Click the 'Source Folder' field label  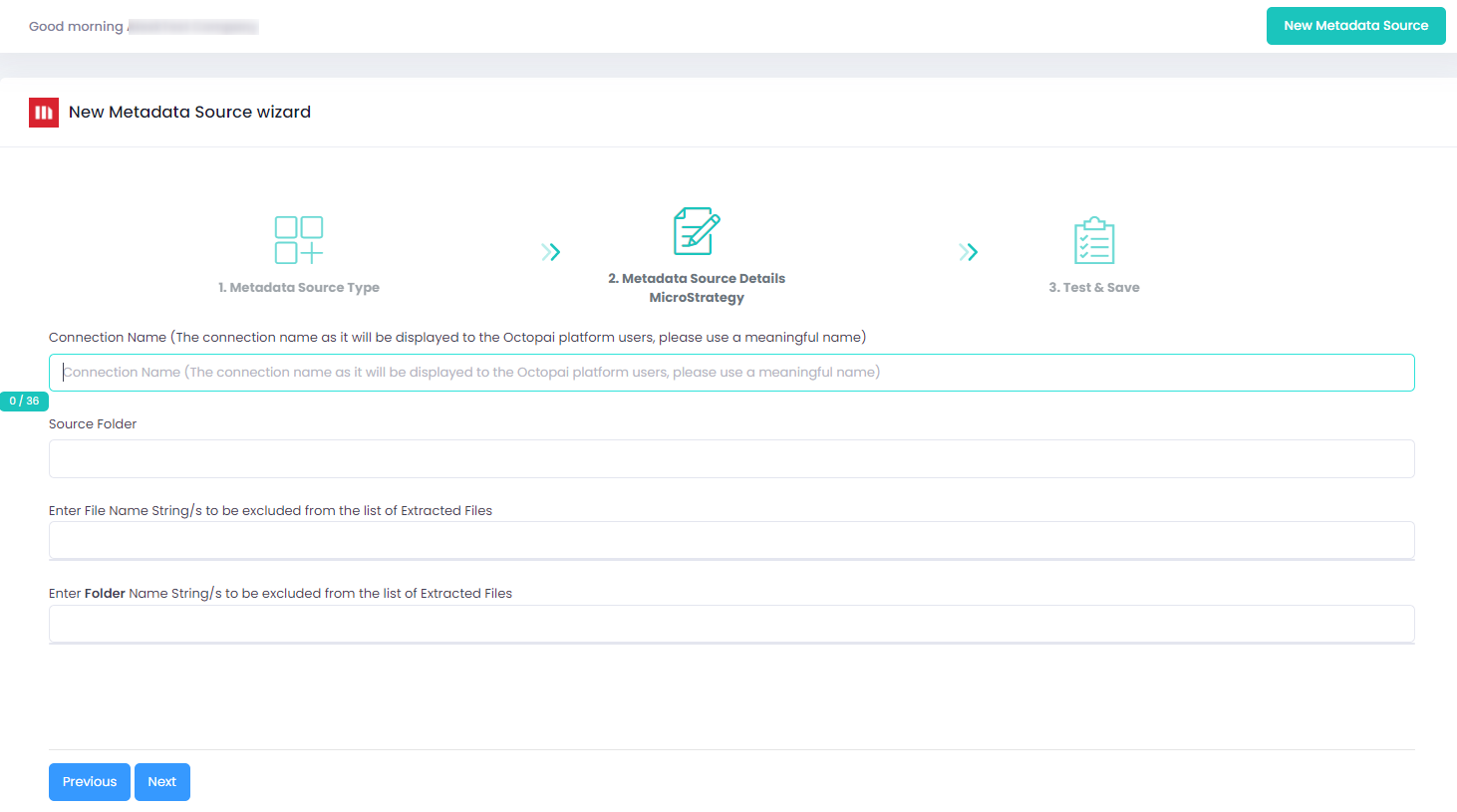tap(93, 424)
